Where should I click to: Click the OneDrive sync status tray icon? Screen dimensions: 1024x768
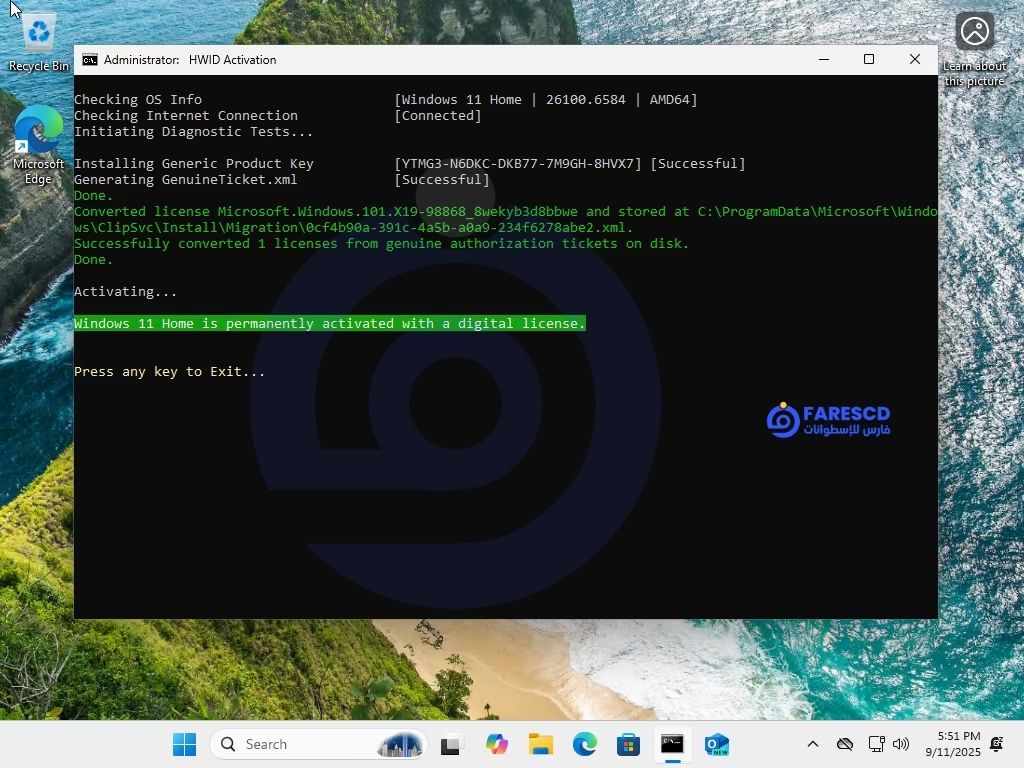pyautogui.click(x=845, y=744)
